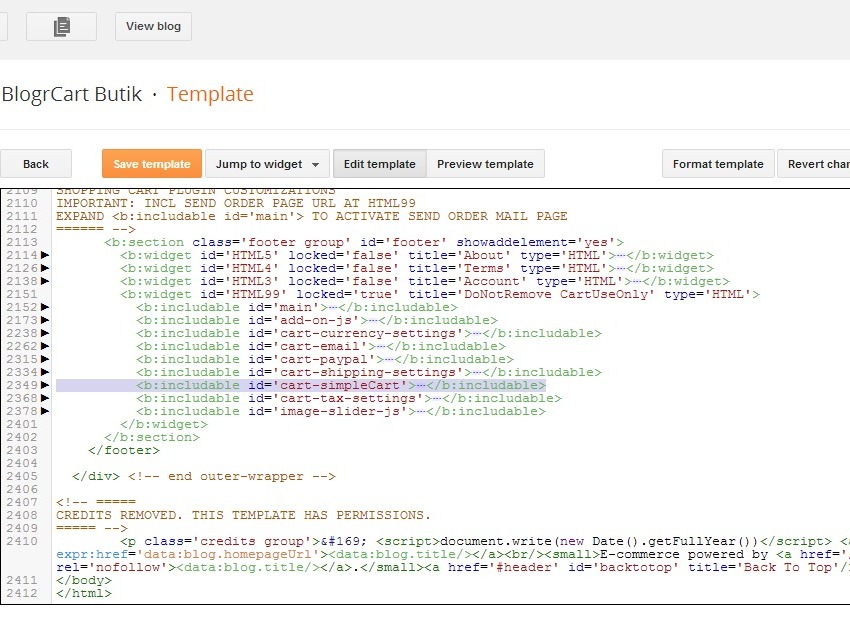Click the folded marker in cart-paypal line
Image resolution: width=850 pixels, height=626 pixels.
coord(389,359)
